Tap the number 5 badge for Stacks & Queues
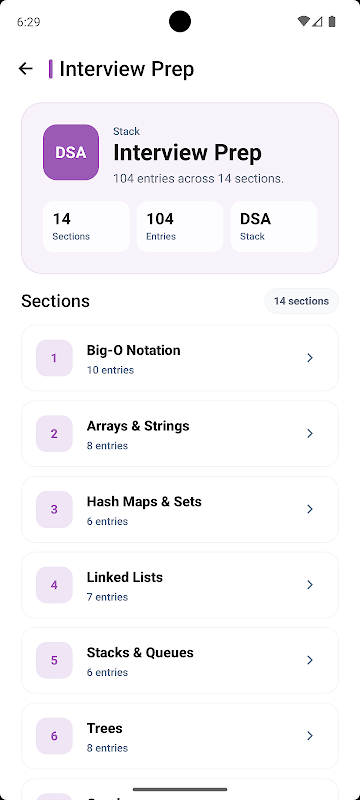 coord(54,660)
